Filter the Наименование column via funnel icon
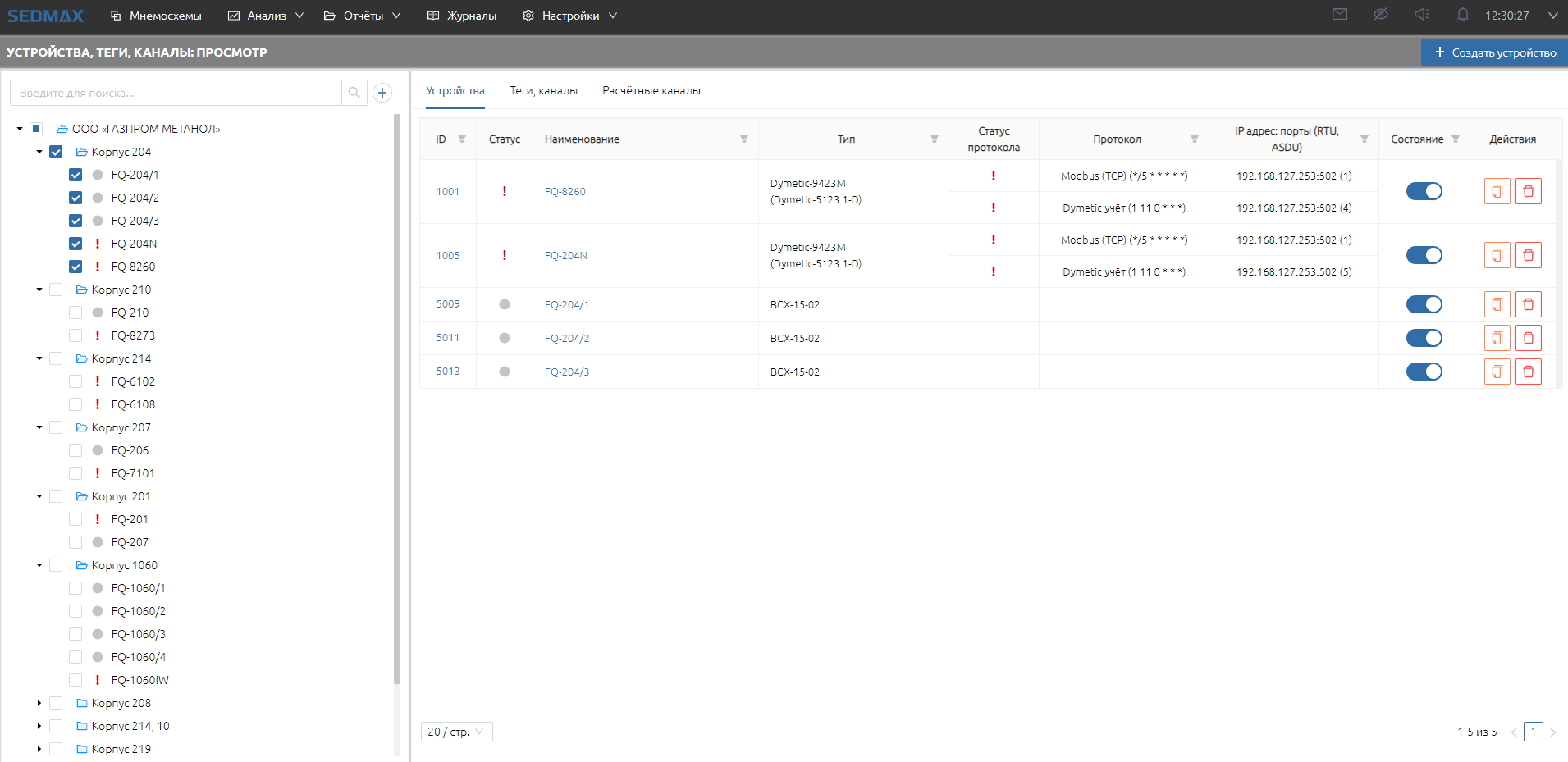Viewport: 1568px width, 762px height. pyautogui.click(x=743, y=139)
